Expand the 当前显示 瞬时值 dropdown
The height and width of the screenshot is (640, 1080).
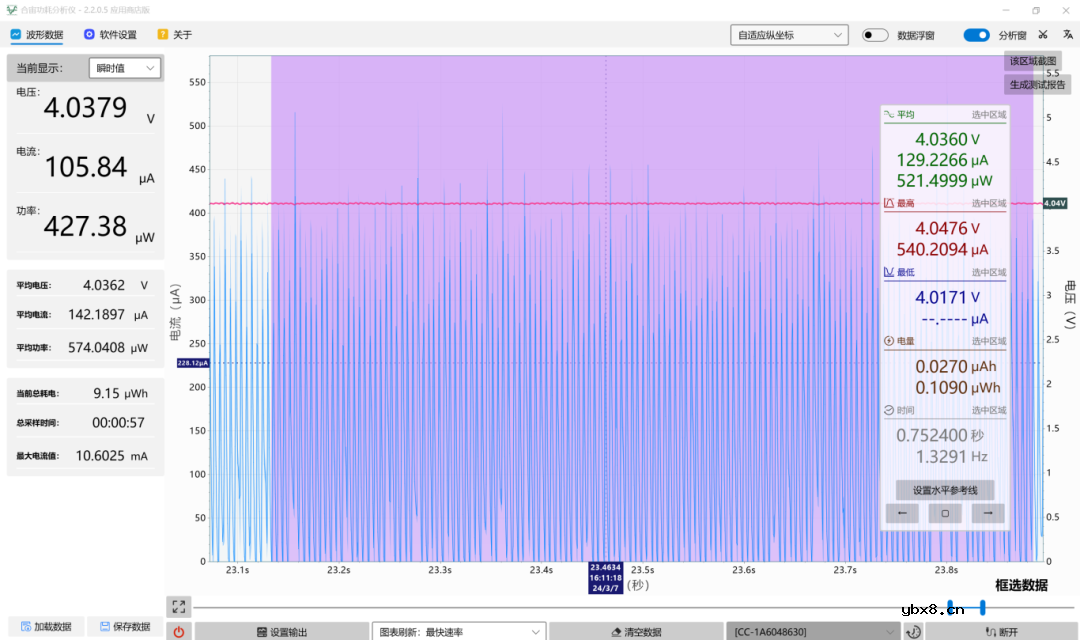click(x=124, y=68)
